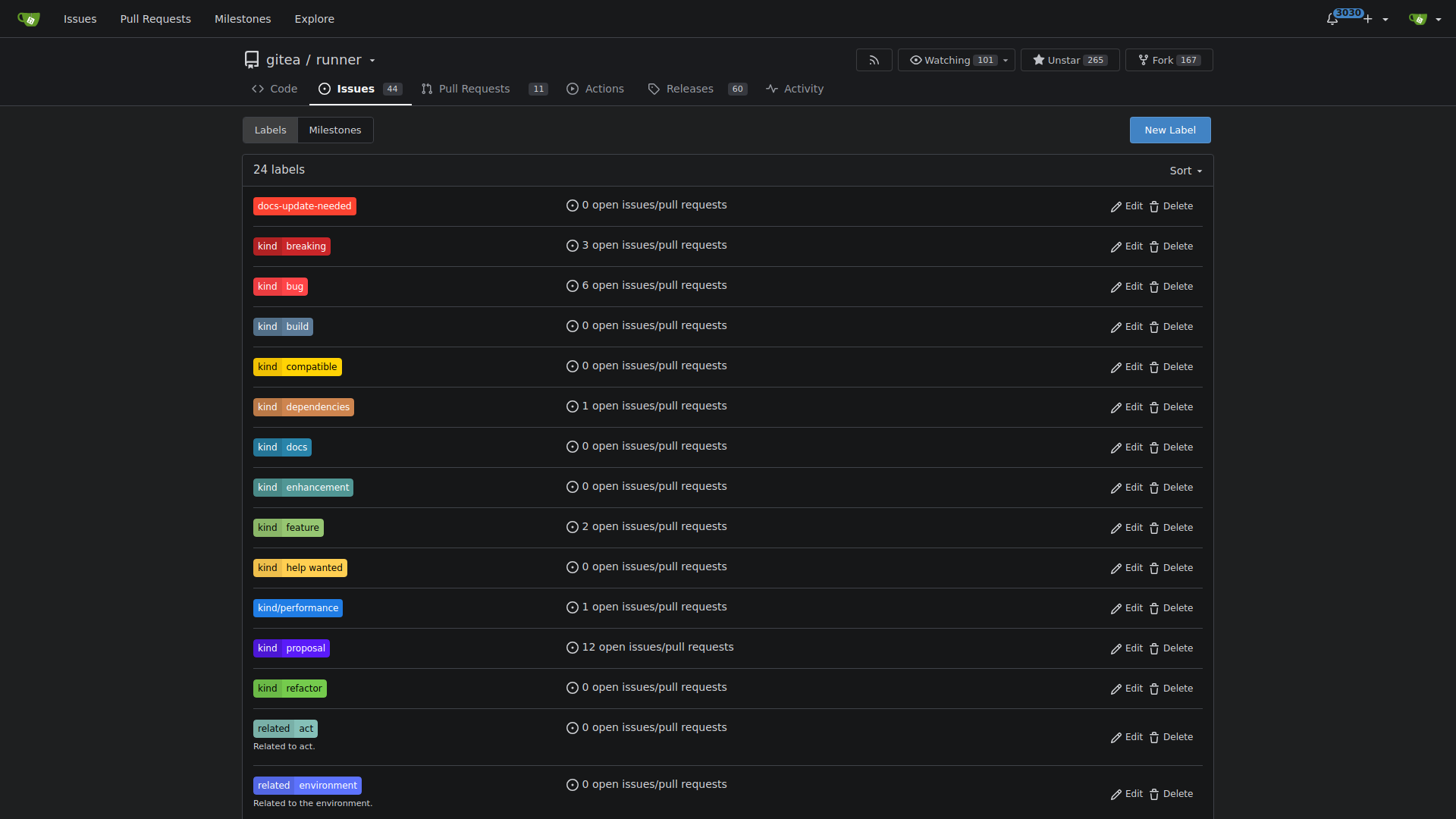The image size is (1456, 819).
Task: Select the Labels sub-tab
Action: point(271,130)
